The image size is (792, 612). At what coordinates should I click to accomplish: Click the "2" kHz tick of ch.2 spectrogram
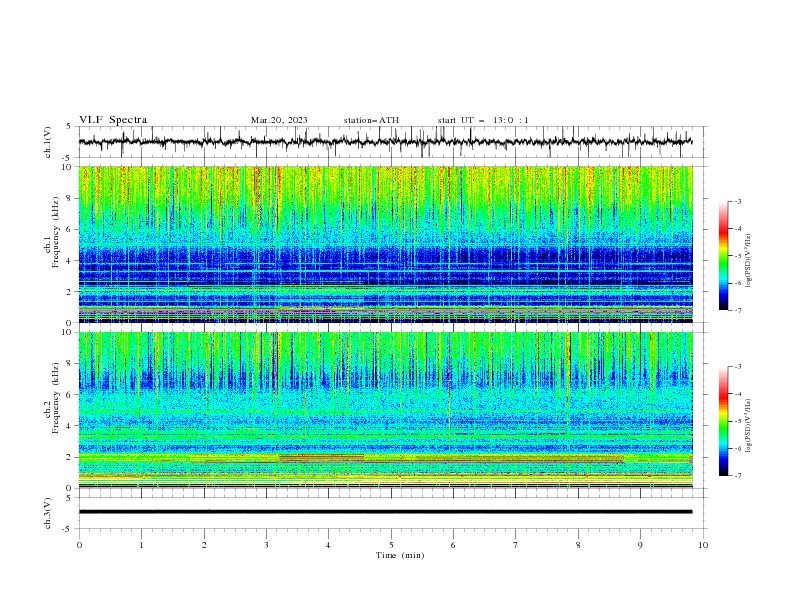click(70, 457)
